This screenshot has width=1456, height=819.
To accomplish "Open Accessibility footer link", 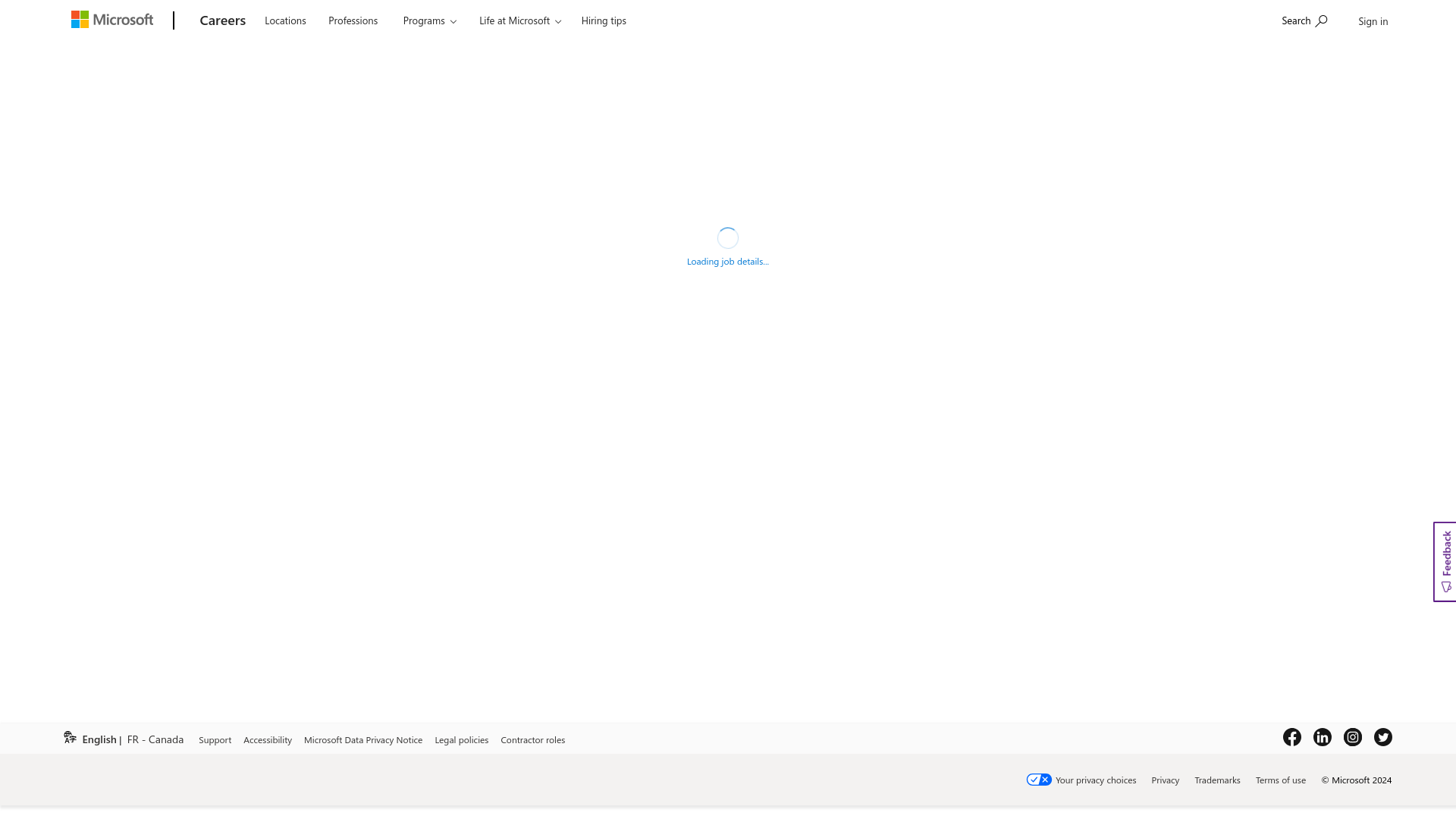I will pyautogui.click(x=268, y=740).
